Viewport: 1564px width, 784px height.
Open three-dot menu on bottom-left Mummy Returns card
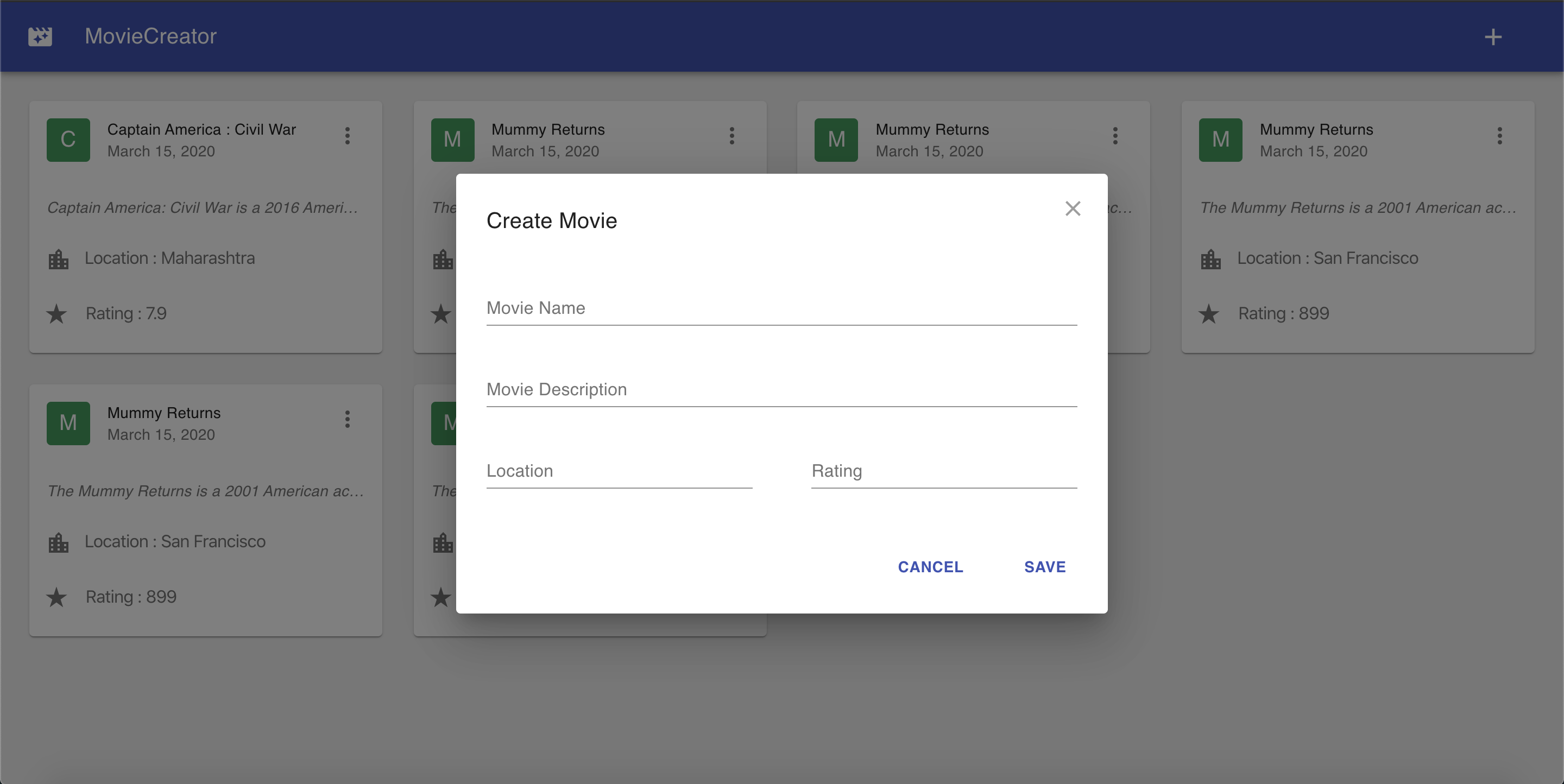pos(348,419)
